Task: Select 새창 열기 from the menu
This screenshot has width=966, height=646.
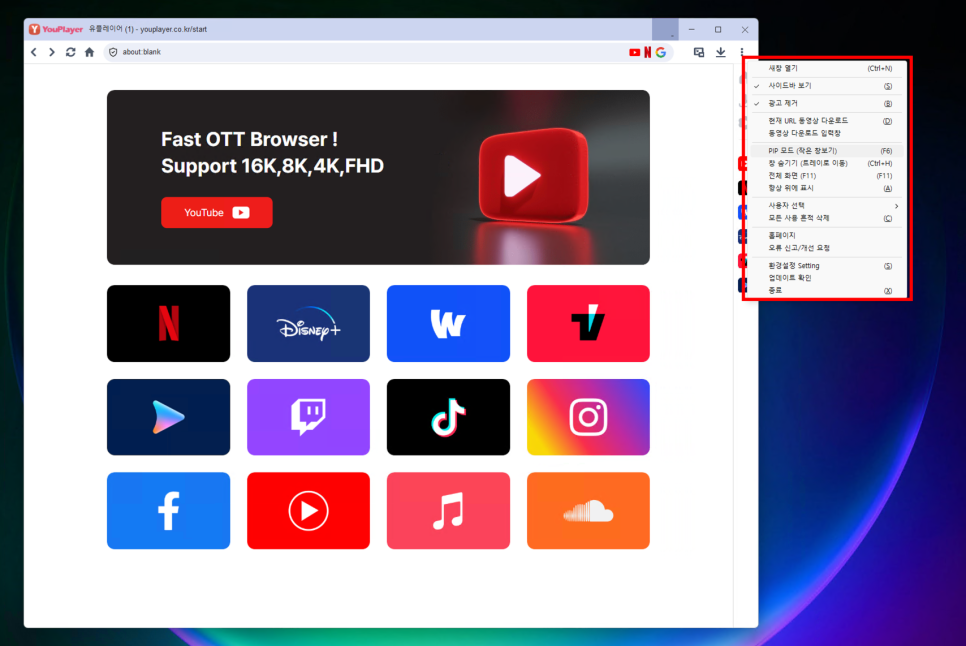Action: (827, 68)
